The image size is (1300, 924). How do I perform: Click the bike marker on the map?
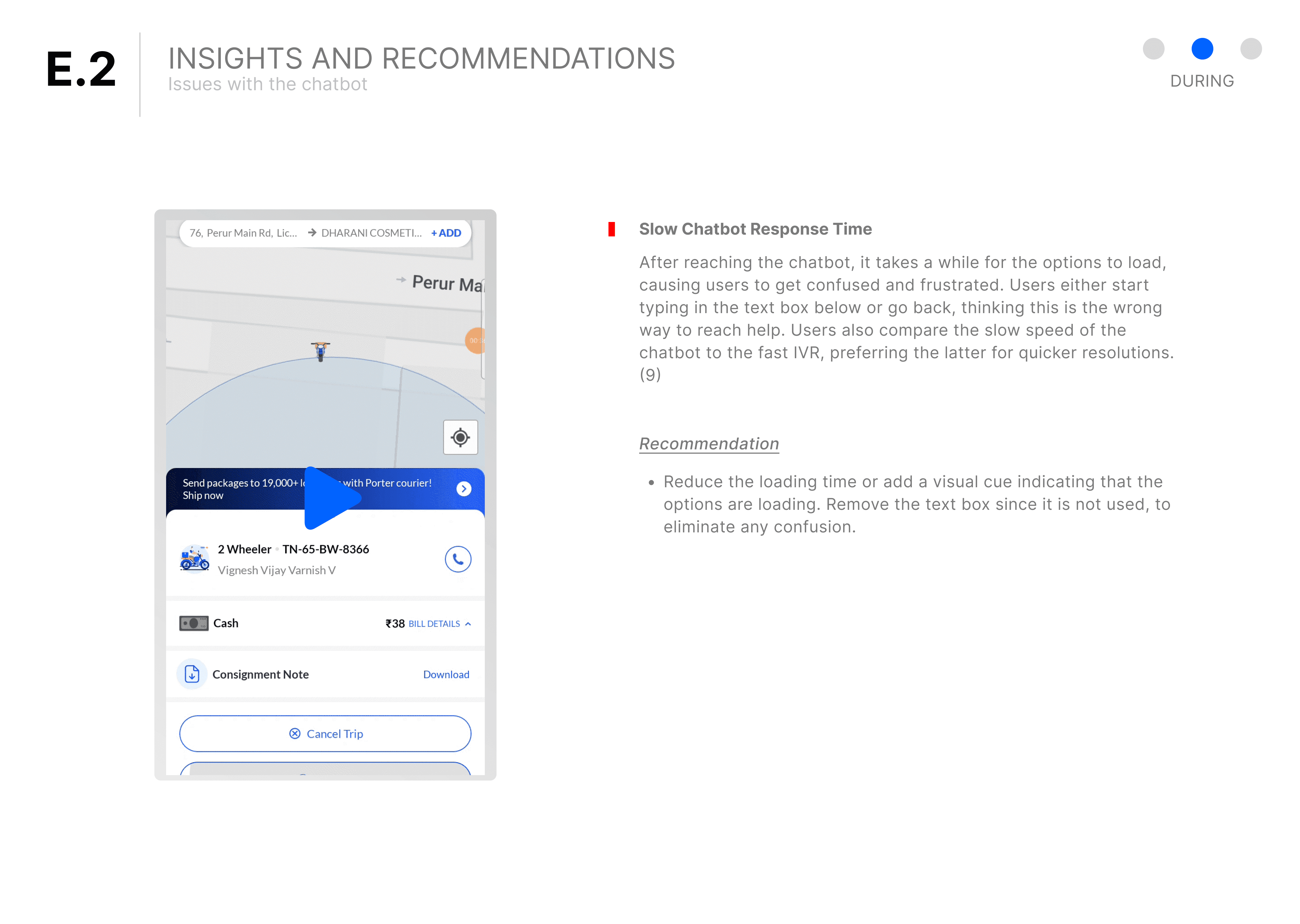(320, 350)
